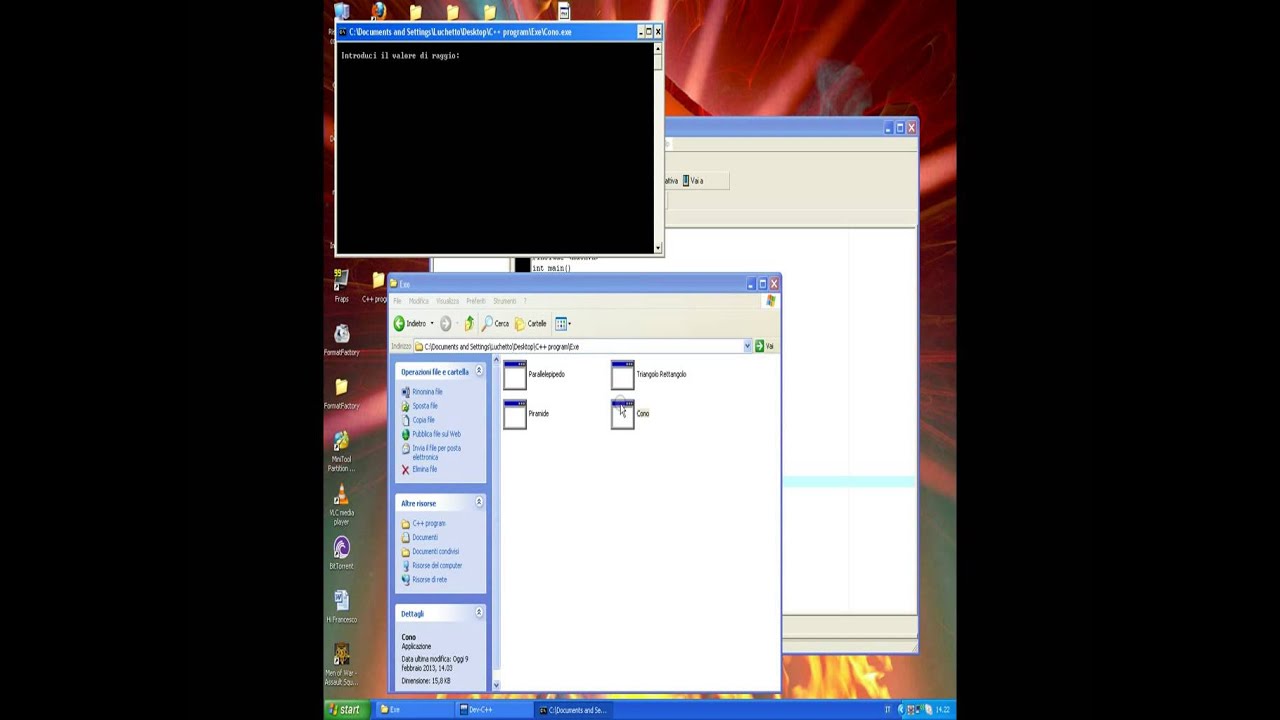Open the Modifica menu
The width and height of the screenshot is (1280, 720).
click(x=419, y=301)
